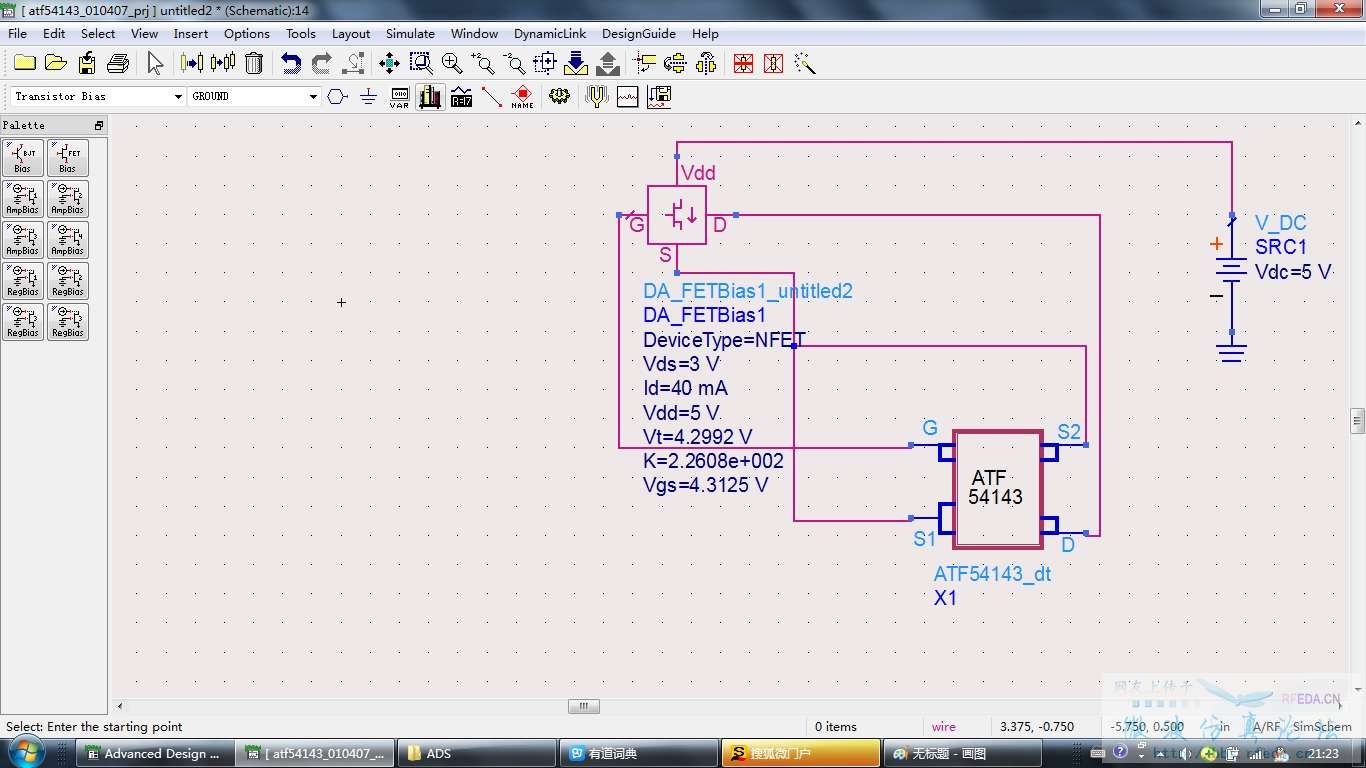This screenshot has width=1366, height=768.
Task: Redo the last undone action
Action: (x=322, y=63)
